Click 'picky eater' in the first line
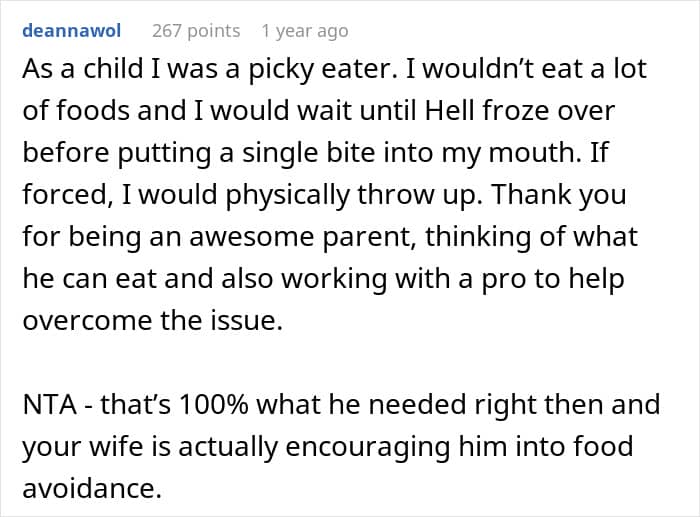 pos(323,69)
